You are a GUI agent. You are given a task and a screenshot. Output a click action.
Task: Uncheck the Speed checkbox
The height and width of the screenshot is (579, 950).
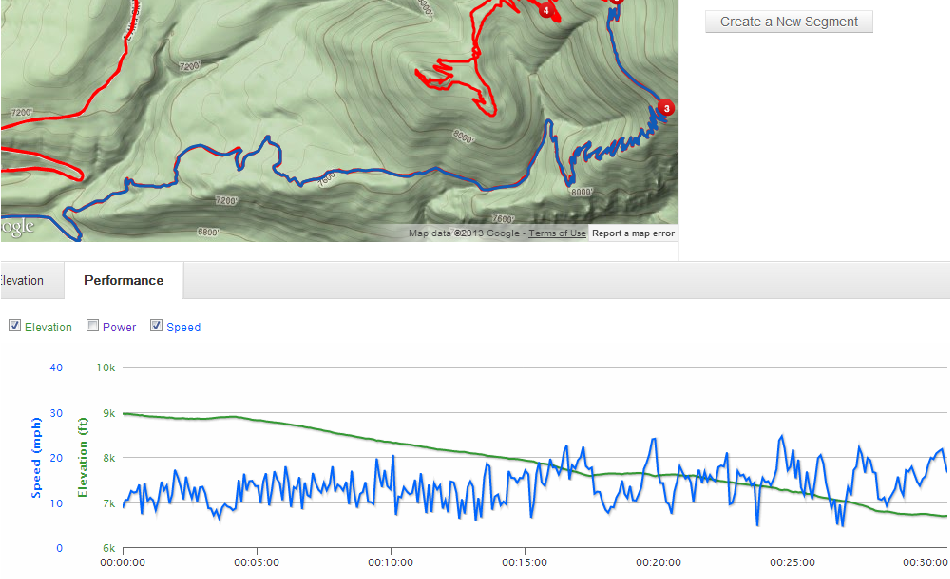(x=156, y=325)
